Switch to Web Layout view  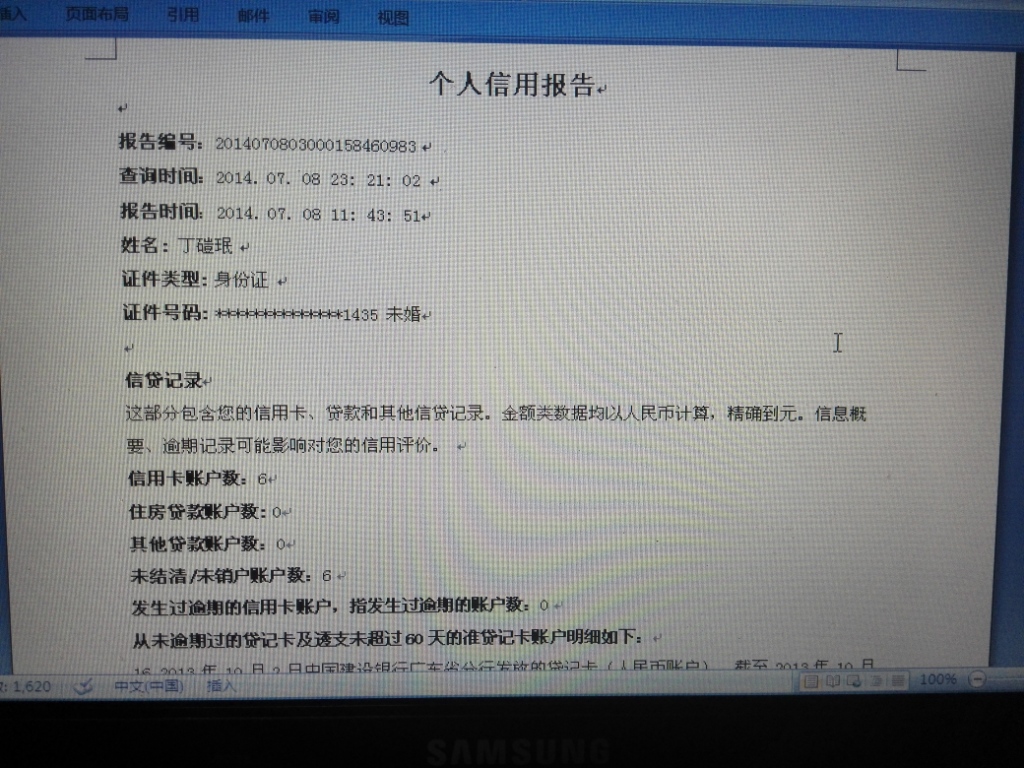click(x=854, y=682)
